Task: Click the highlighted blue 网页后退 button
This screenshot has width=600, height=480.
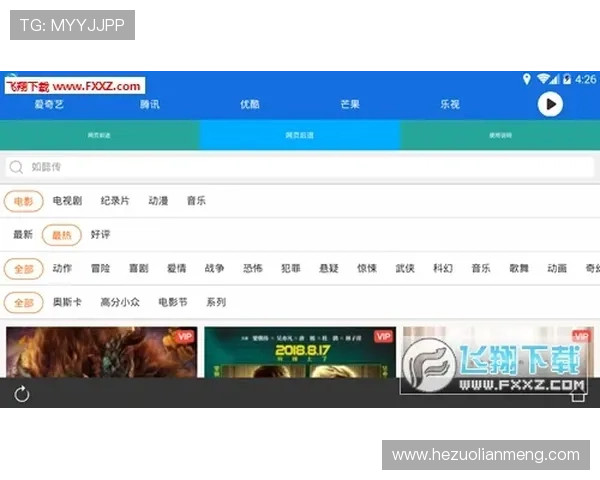Action: (x=300, y=135)
